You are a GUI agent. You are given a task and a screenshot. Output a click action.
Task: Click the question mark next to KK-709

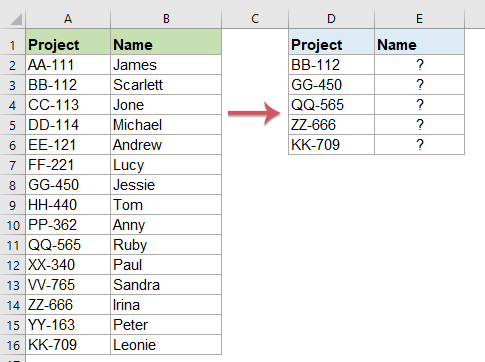(x=420, y=145)
